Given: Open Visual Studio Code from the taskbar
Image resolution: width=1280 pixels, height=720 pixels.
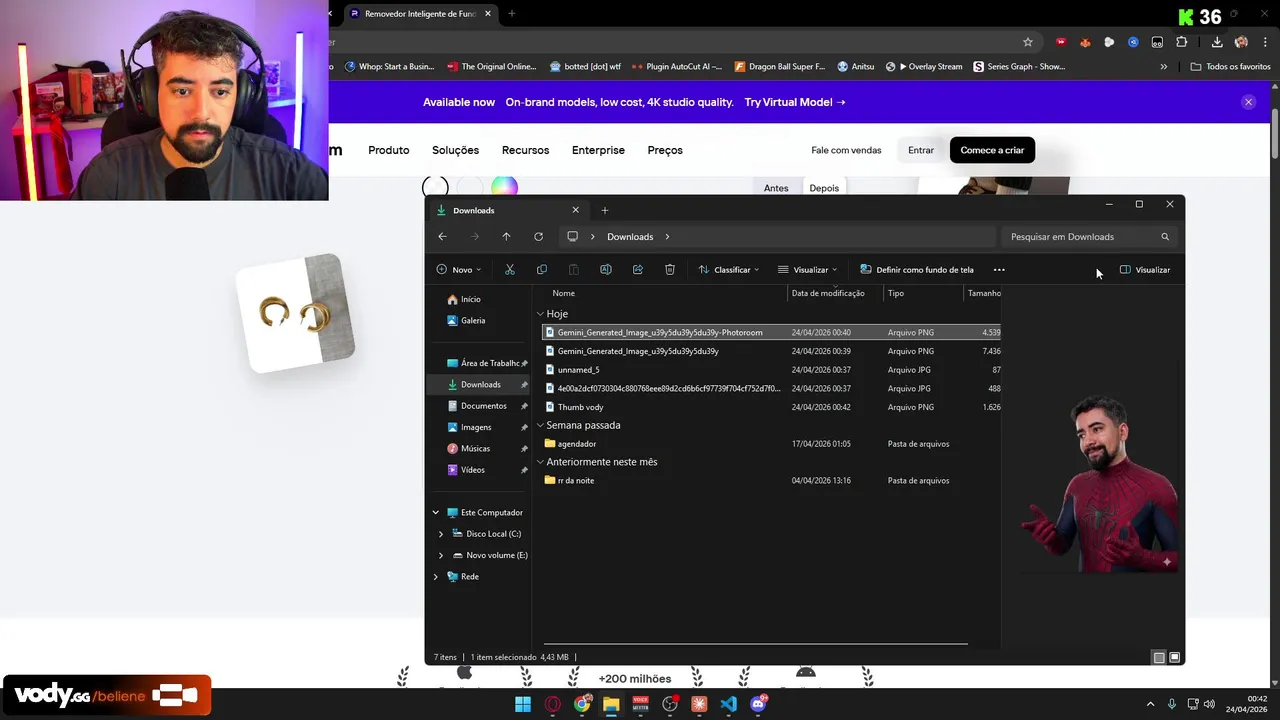Looking at the screenshot, I should [x=728, y=704].
